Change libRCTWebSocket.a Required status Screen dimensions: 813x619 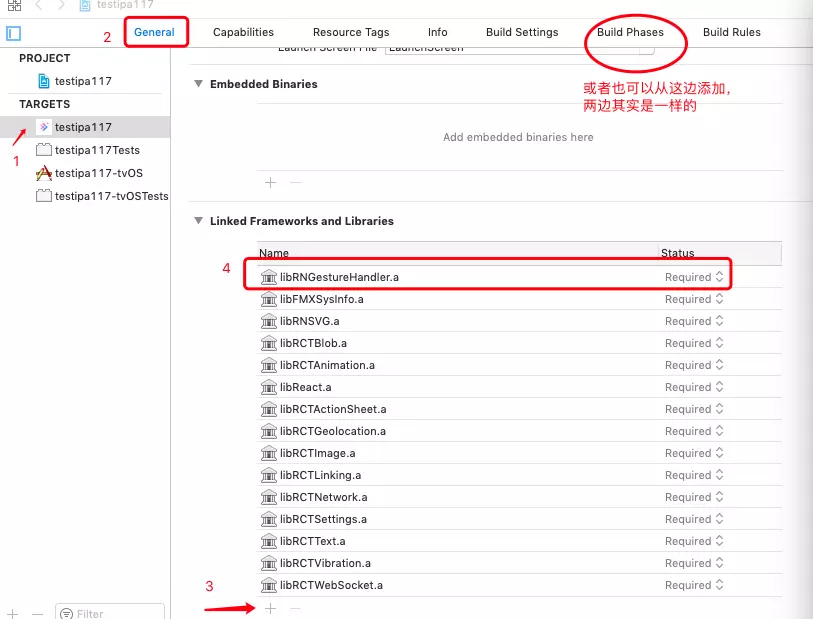[x=694, y=585]
